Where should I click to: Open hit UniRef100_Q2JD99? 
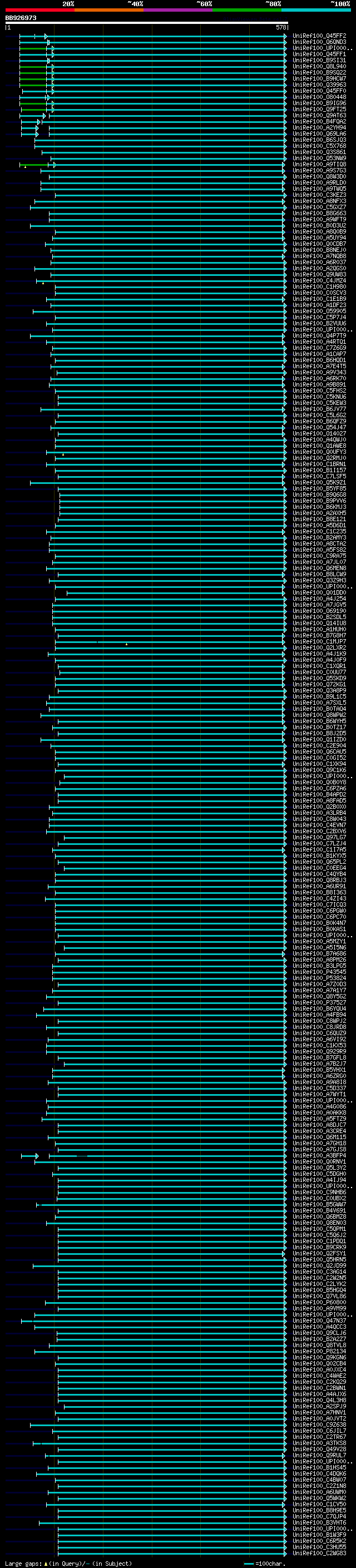tap(319, 1265)
